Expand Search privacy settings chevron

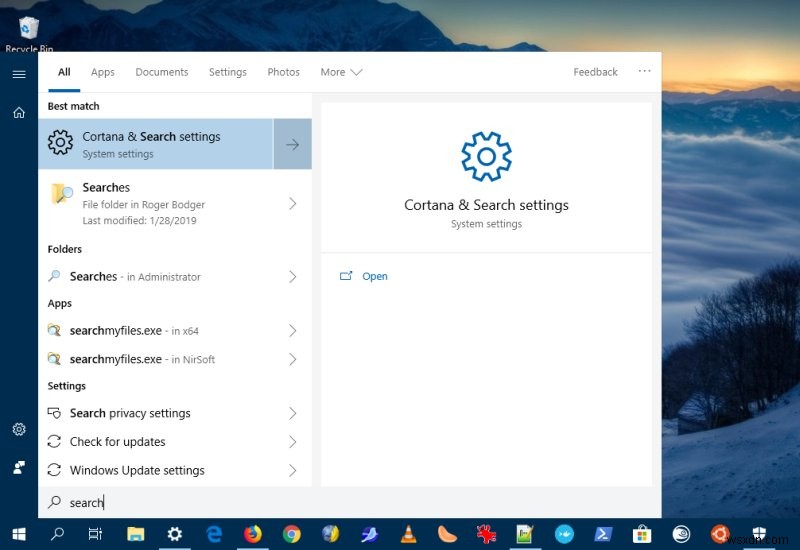(293, 413)
